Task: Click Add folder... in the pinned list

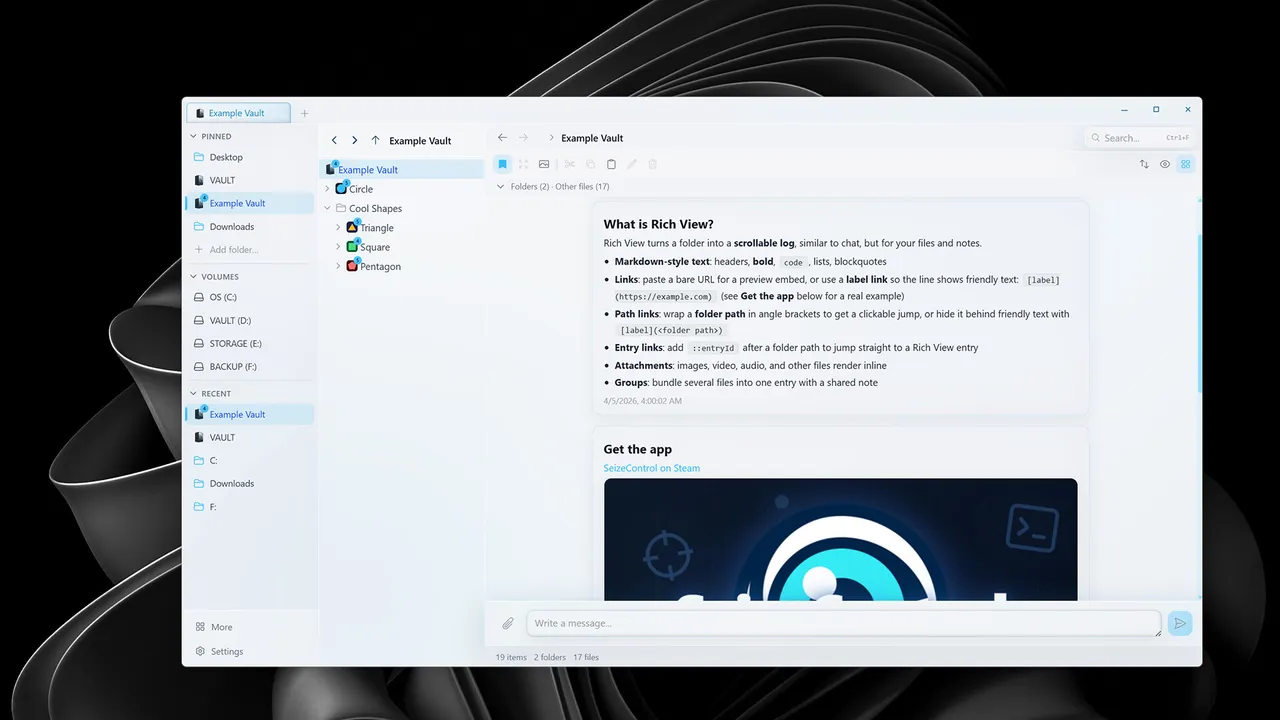Action: (249, 249)
